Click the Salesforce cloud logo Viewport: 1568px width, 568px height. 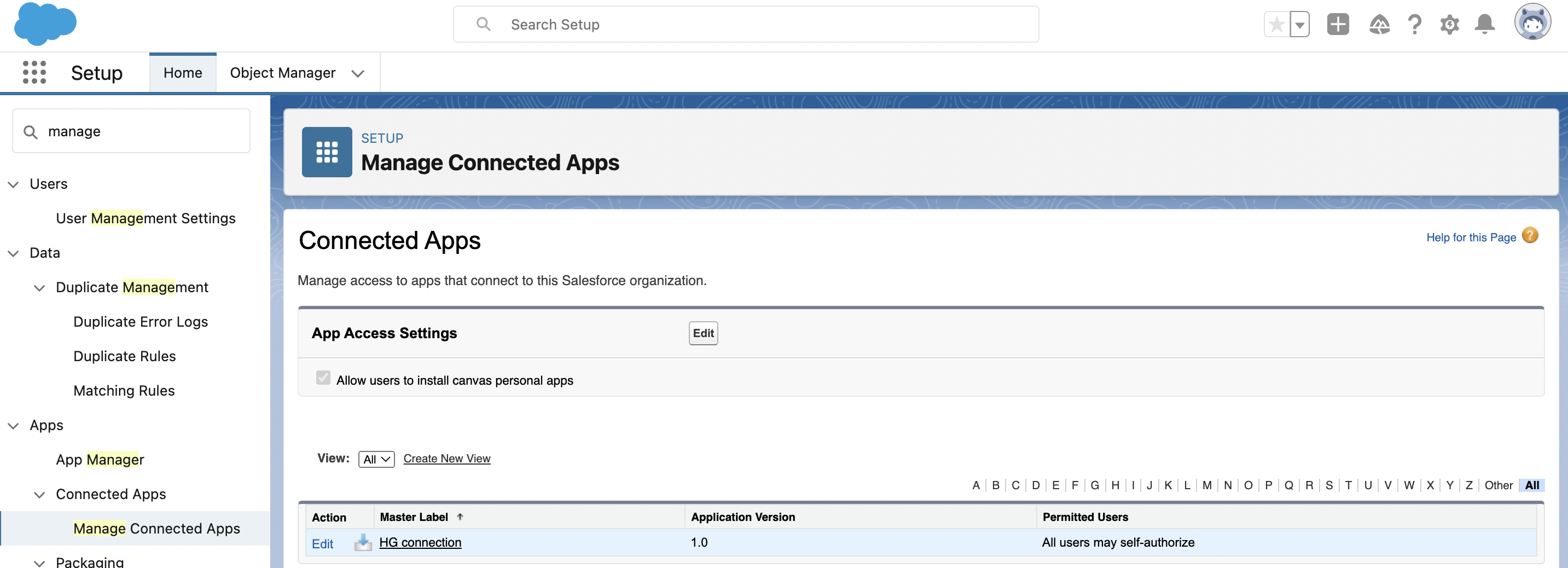[45, 25]
